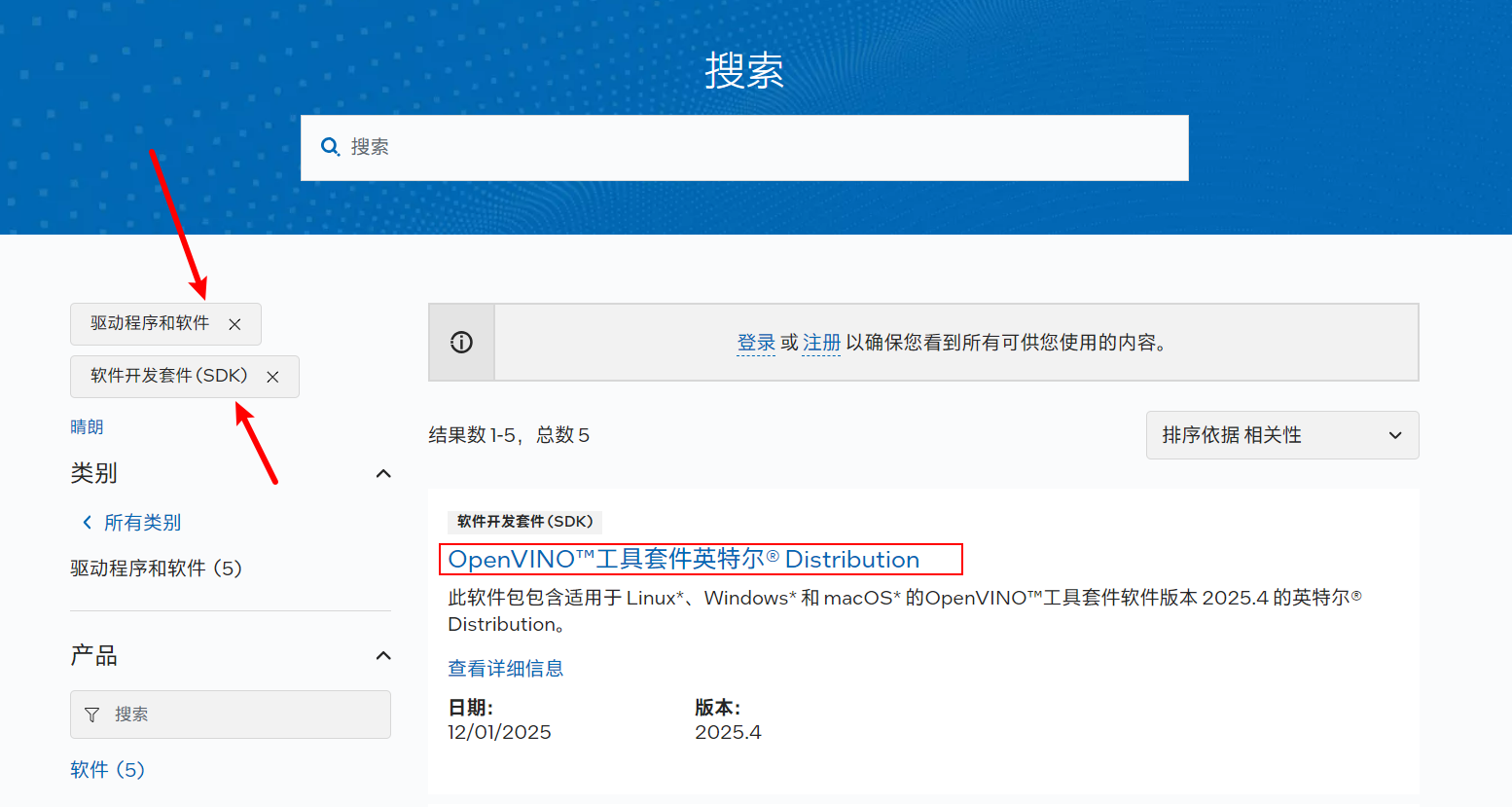
Task: Remove the 软件开发套件(SDK) filter chip
Action: (272, 377)
